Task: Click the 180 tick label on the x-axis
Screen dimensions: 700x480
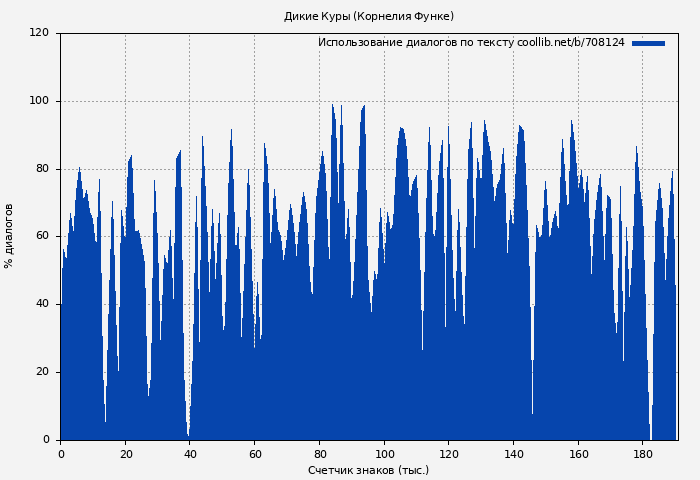Action: [643, 454]
